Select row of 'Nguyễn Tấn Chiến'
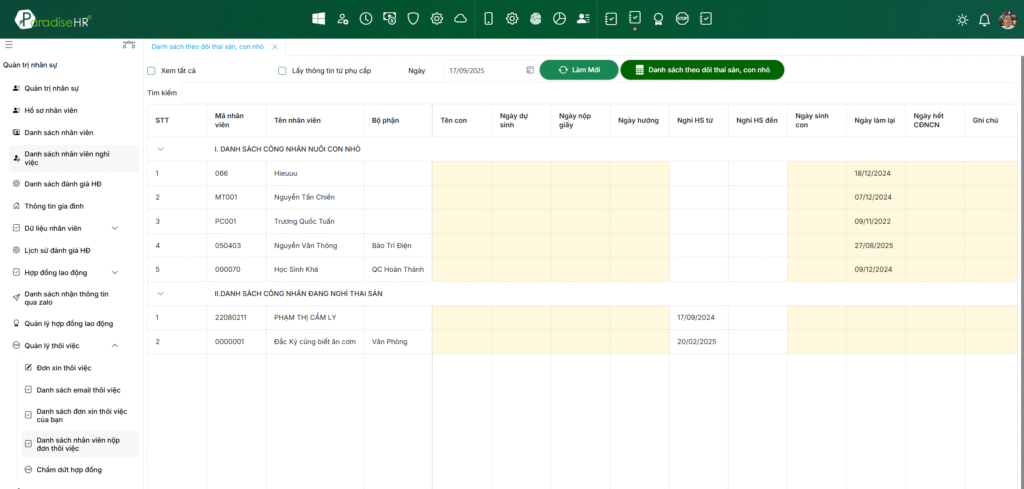 point(583,197)
